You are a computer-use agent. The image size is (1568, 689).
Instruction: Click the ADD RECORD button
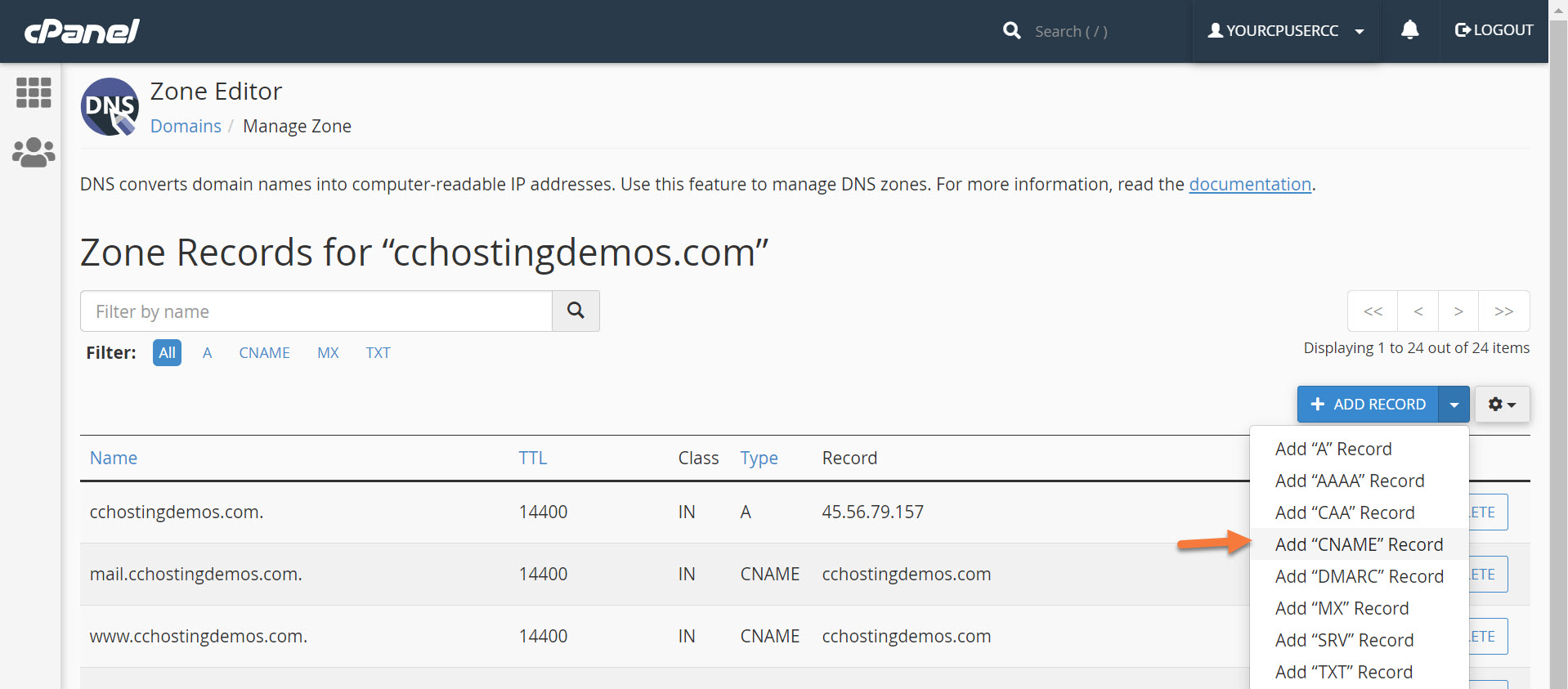pos(1368,405)
